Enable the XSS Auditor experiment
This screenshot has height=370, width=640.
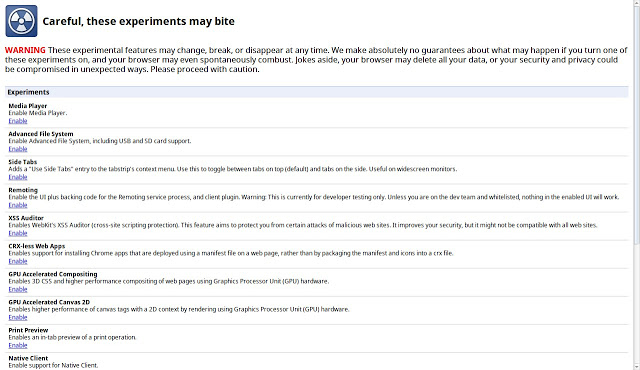click(x=18, y=233)
